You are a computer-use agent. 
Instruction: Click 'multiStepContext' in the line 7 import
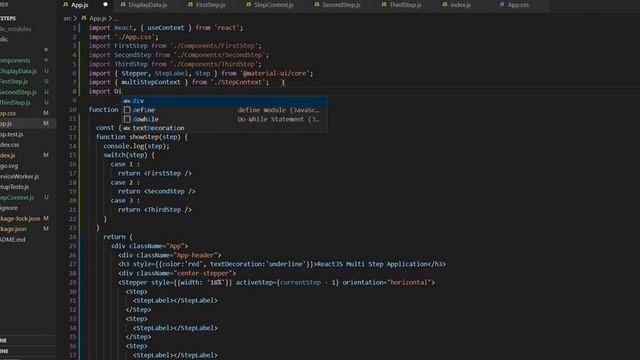[151, 82]
